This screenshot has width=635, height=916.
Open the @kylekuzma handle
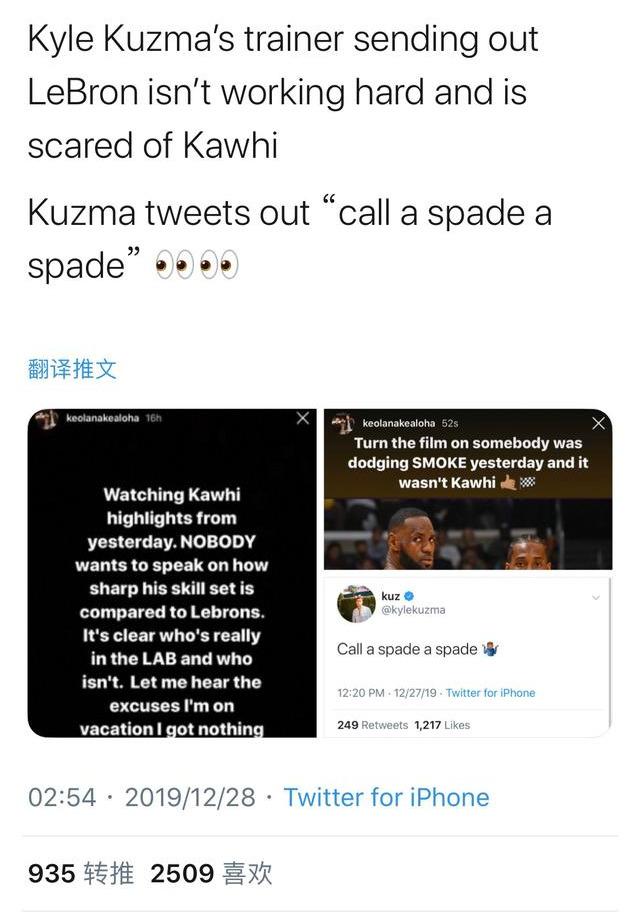coord(413,610)
